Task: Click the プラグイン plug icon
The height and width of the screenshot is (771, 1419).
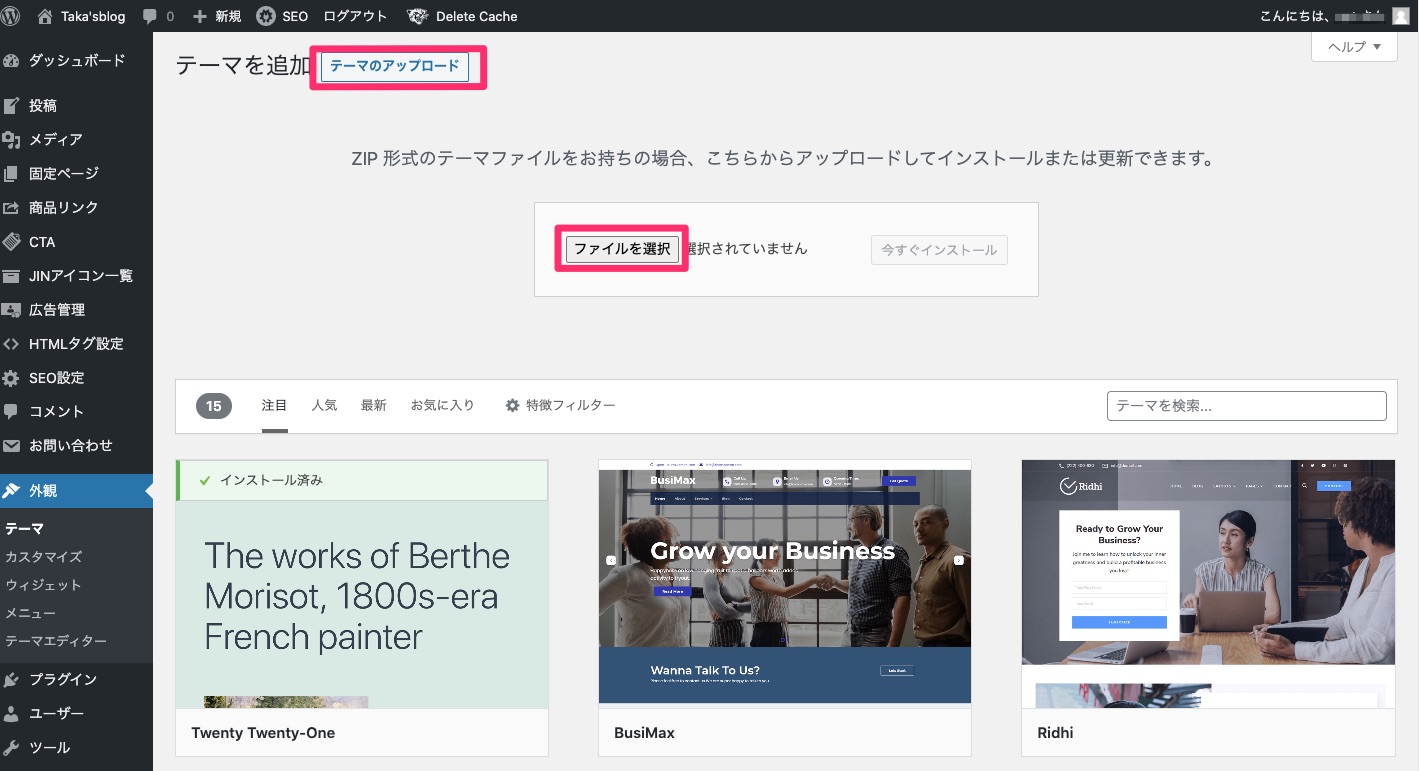Action: (x=12, y=679)
